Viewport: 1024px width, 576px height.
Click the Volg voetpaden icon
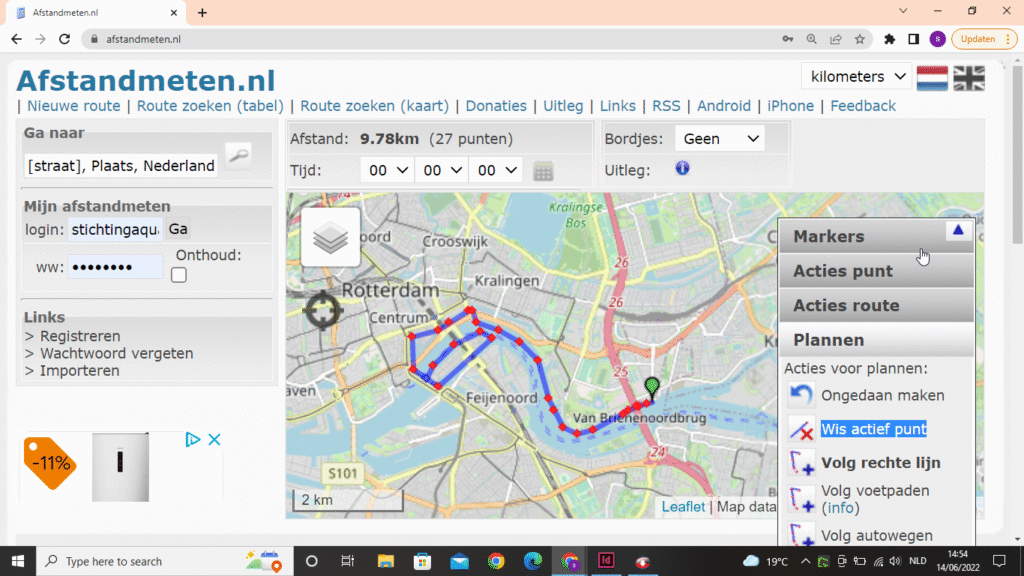click(x=801, y=499)
